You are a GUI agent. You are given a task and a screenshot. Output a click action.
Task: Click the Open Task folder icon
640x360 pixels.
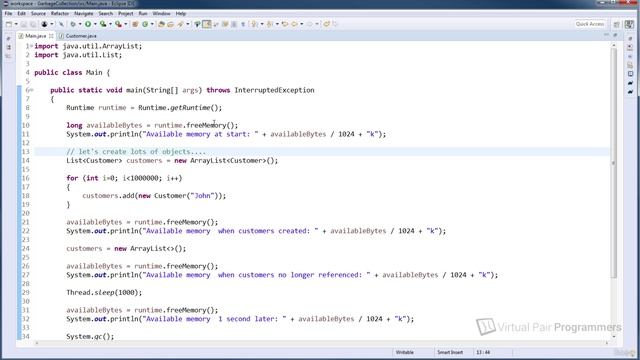(x=171, y=24)
